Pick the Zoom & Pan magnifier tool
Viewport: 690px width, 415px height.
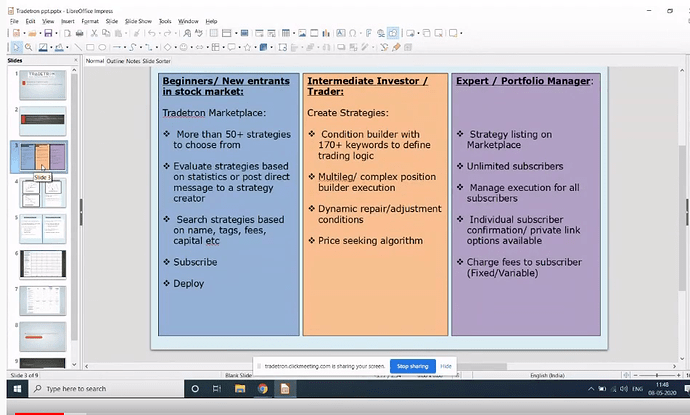click(x=28, y=47)
